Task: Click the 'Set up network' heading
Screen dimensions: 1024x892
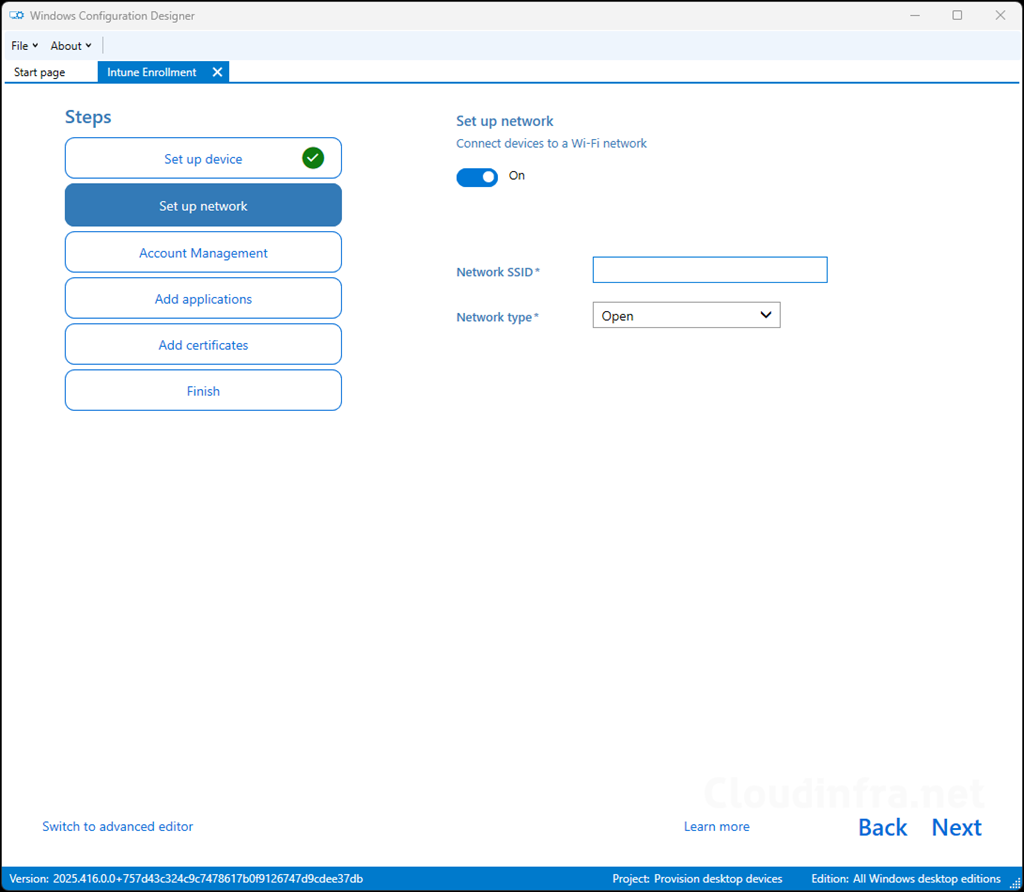Action: [505, 121]
